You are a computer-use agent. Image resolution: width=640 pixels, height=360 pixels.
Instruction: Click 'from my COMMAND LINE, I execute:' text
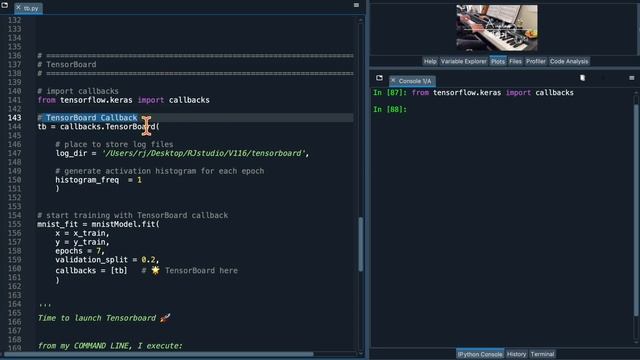click(110, 346)
